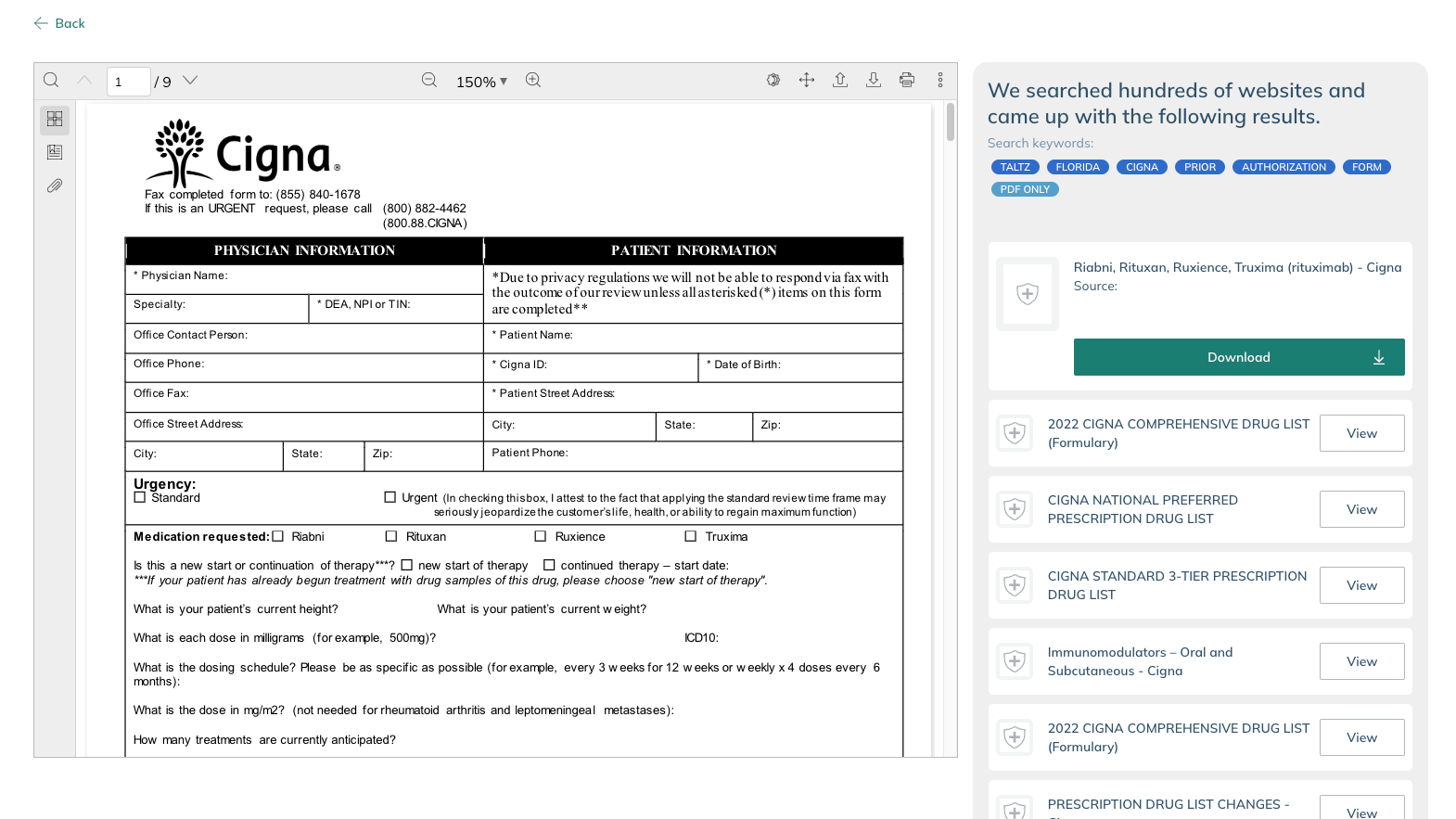Open file upload icon
This screenshot has height=819, width=1456.
840,81
